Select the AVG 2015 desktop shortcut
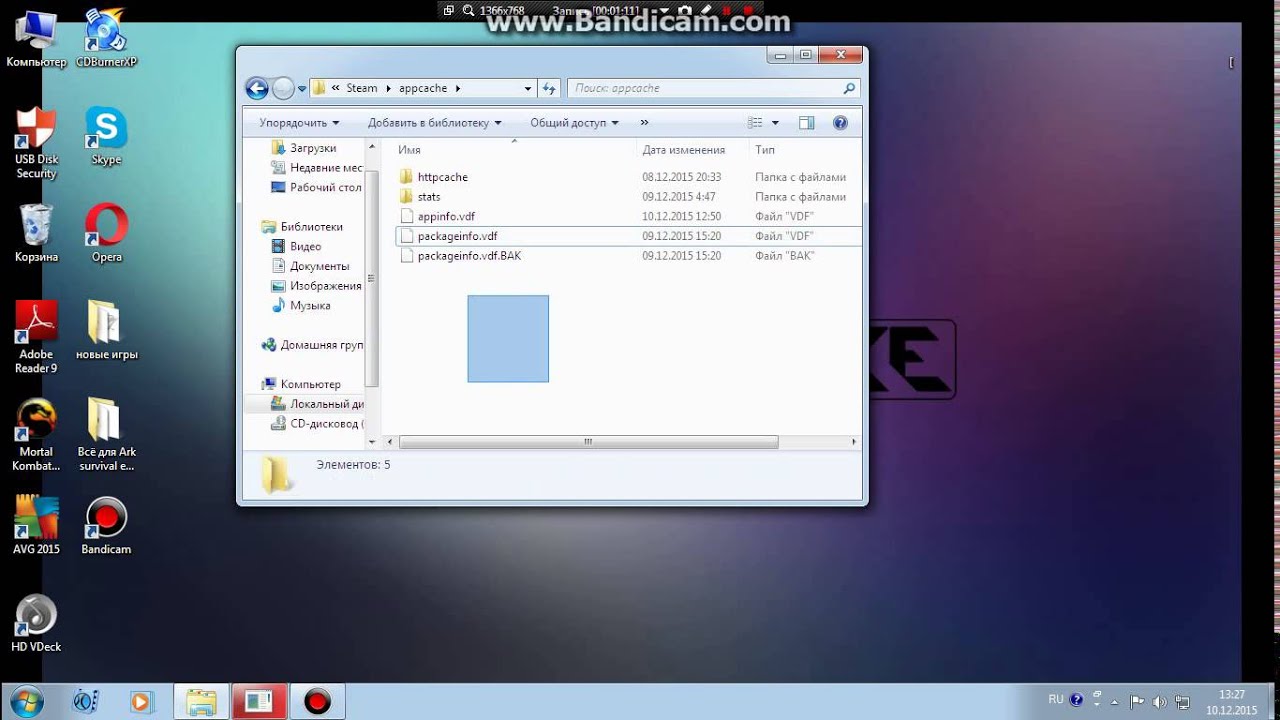 [x=36, y=525]
